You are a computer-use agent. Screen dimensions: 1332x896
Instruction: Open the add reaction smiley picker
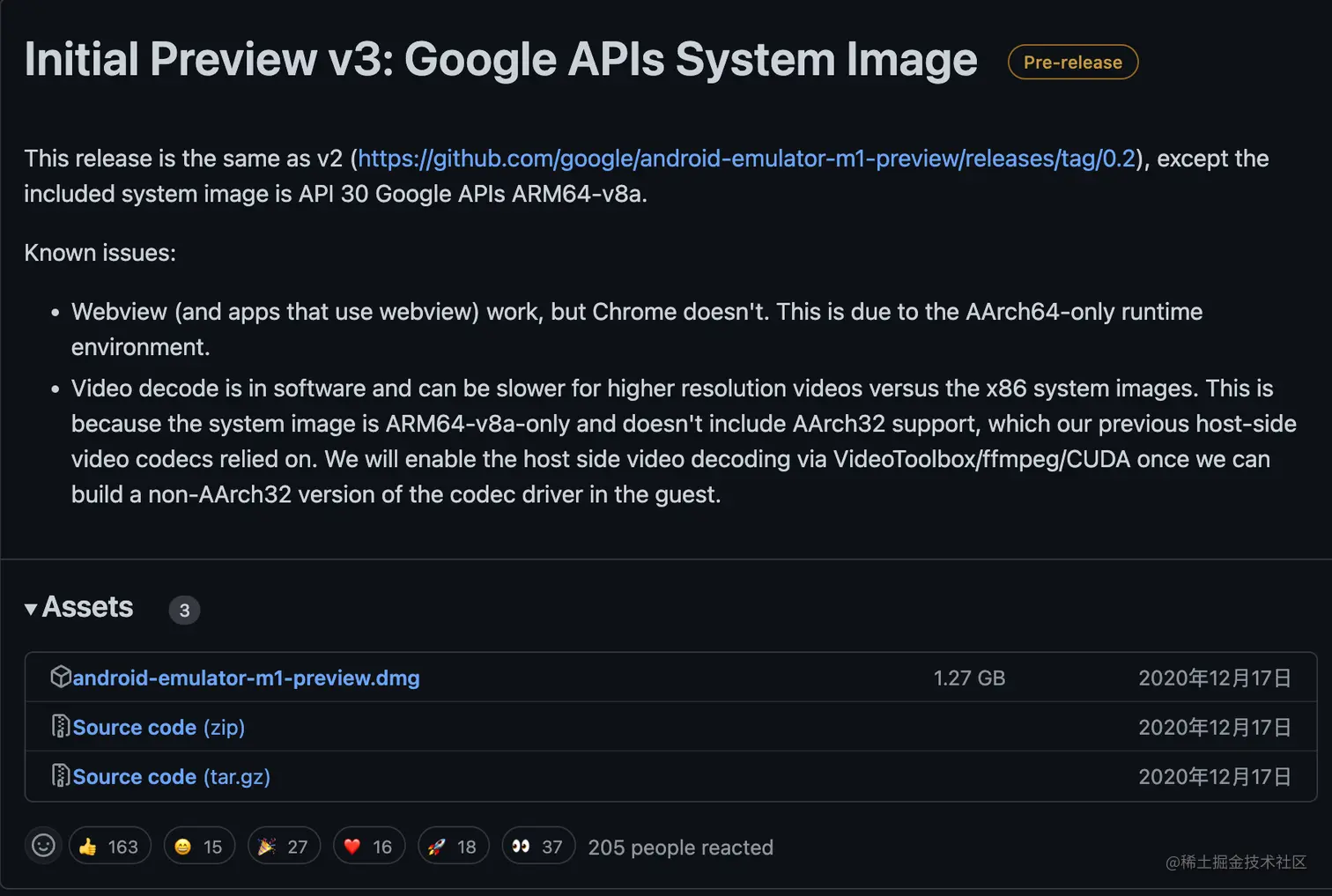[43, 846]
